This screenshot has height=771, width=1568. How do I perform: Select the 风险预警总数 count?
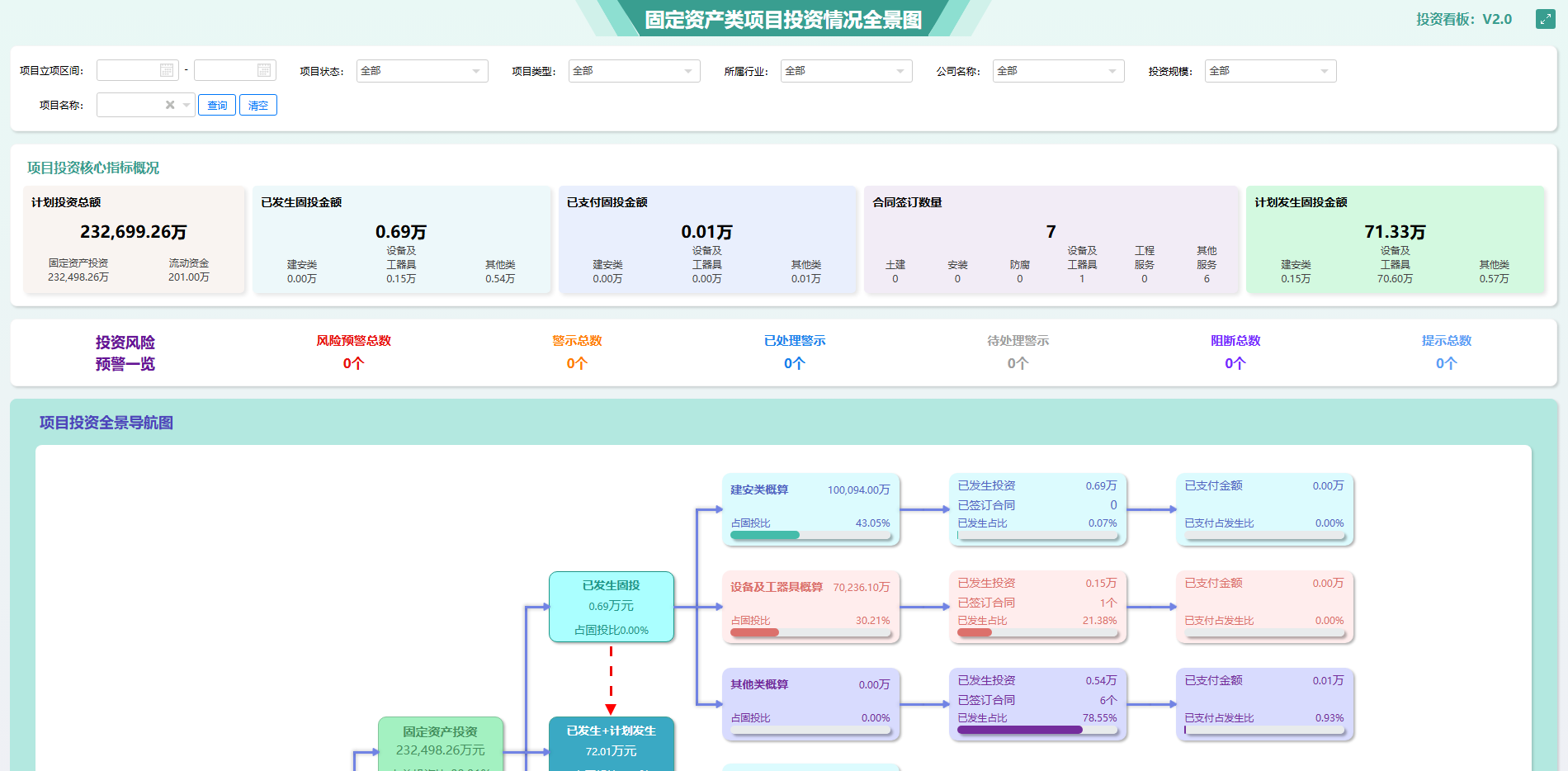coord(353,363)
